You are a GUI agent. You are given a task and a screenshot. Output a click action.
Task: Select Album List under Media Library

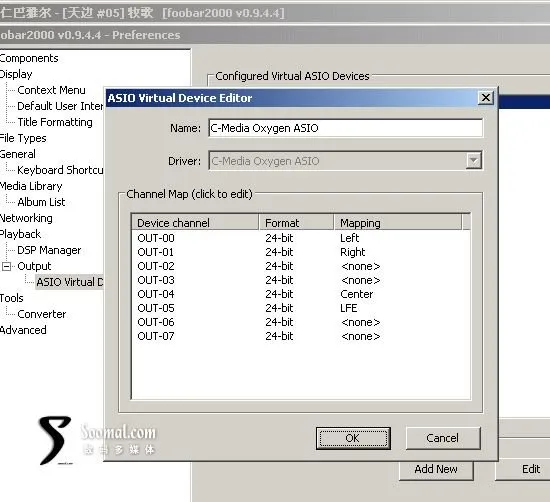(x=41, y=202)
